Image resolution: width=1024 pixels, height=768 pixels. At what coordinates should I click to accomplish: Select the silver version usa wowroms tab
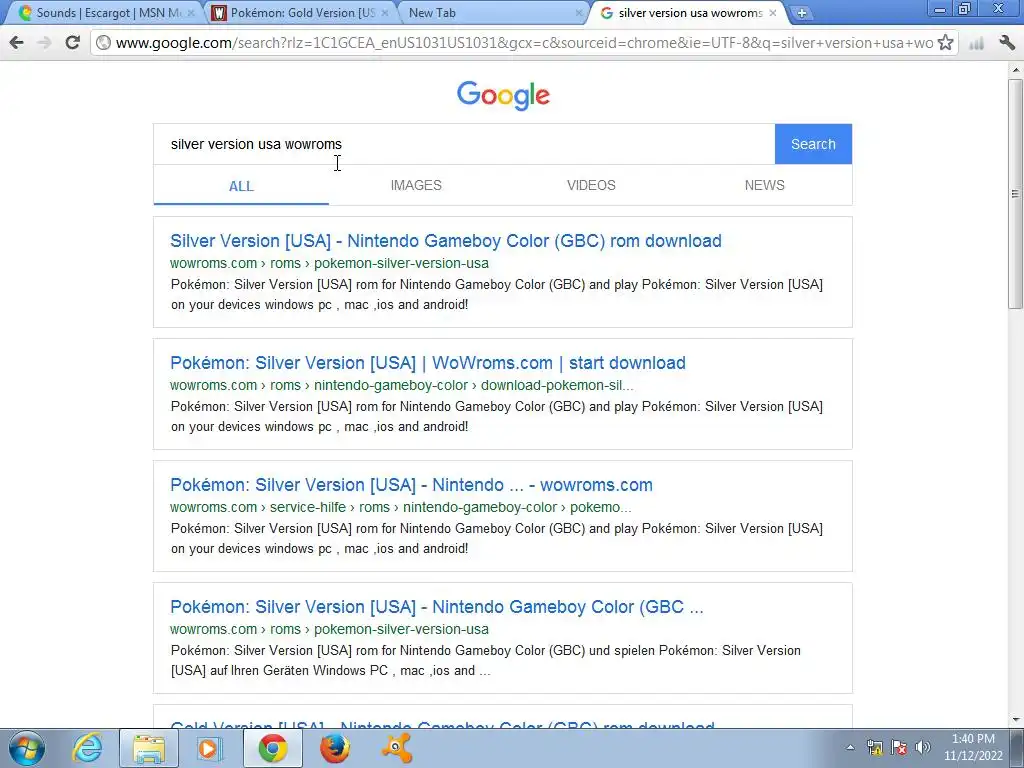coord(687,13)
